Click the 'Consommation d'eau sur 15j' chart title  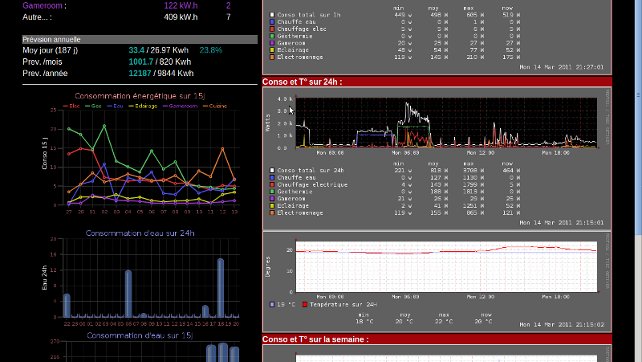click(140, 335)
